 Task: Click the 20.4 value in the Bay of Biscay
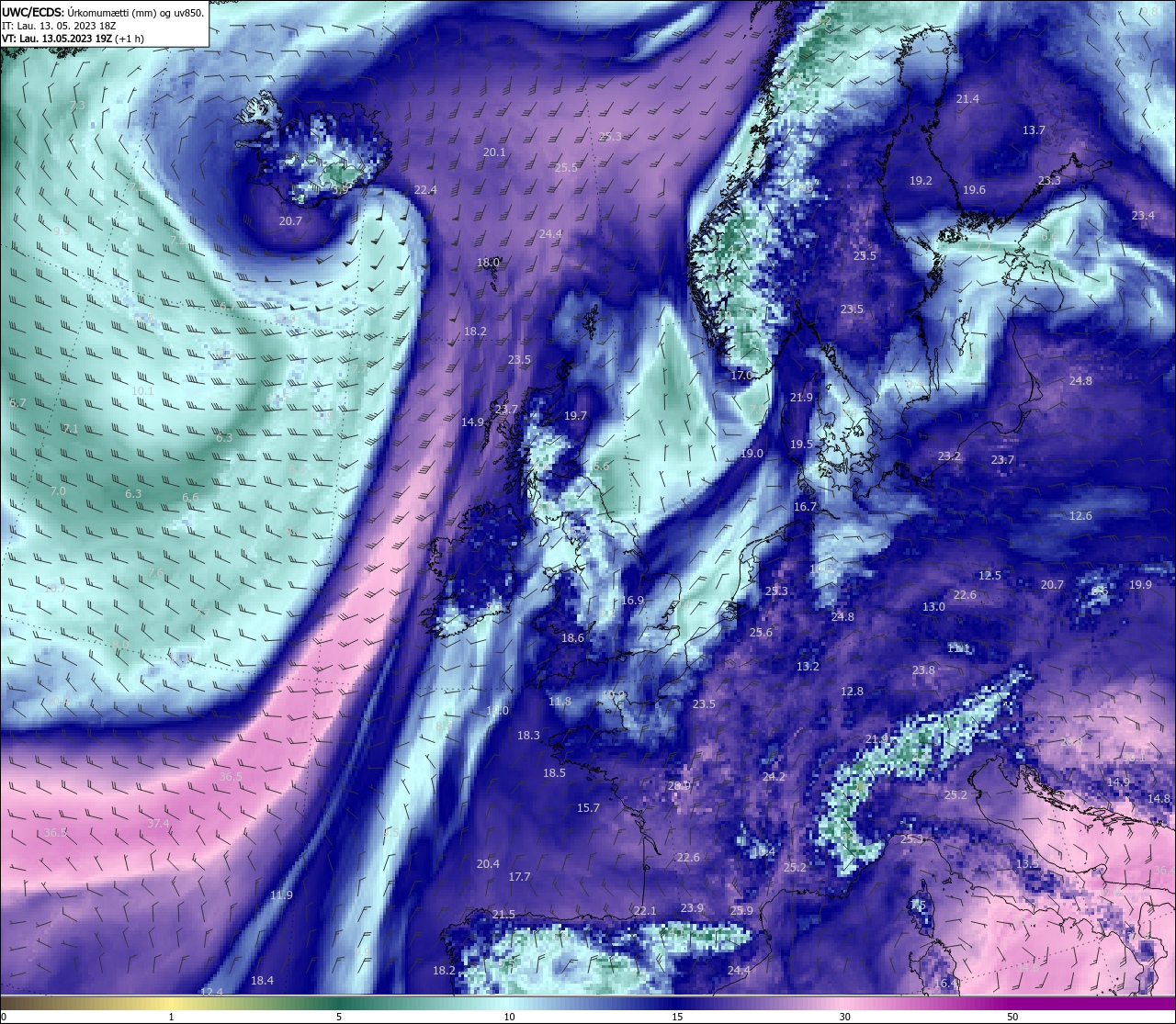(488, 864)
